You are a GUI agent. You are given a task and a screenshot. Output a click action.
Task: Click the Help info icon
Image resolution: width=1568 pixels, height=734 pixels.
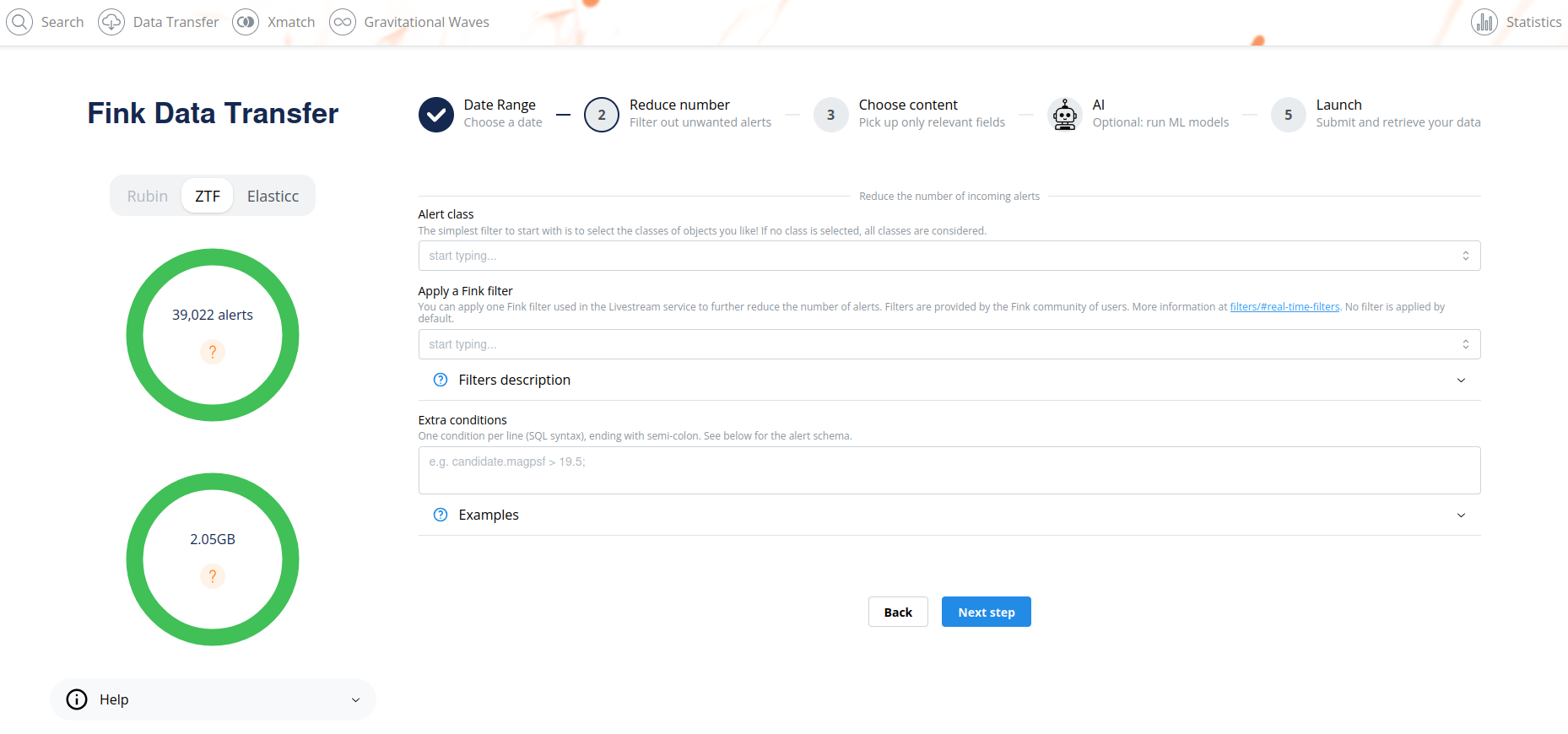[x=77, y=699]
